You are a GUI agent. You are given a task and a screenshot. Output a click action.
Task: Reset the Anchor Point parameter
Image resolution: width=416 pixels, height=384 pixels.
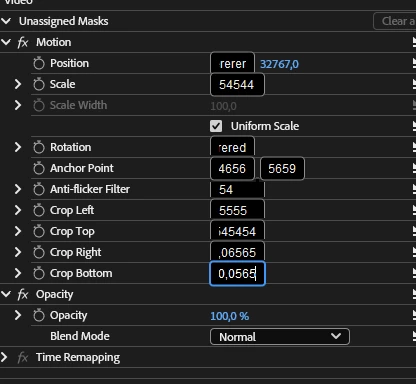[414, 168]
